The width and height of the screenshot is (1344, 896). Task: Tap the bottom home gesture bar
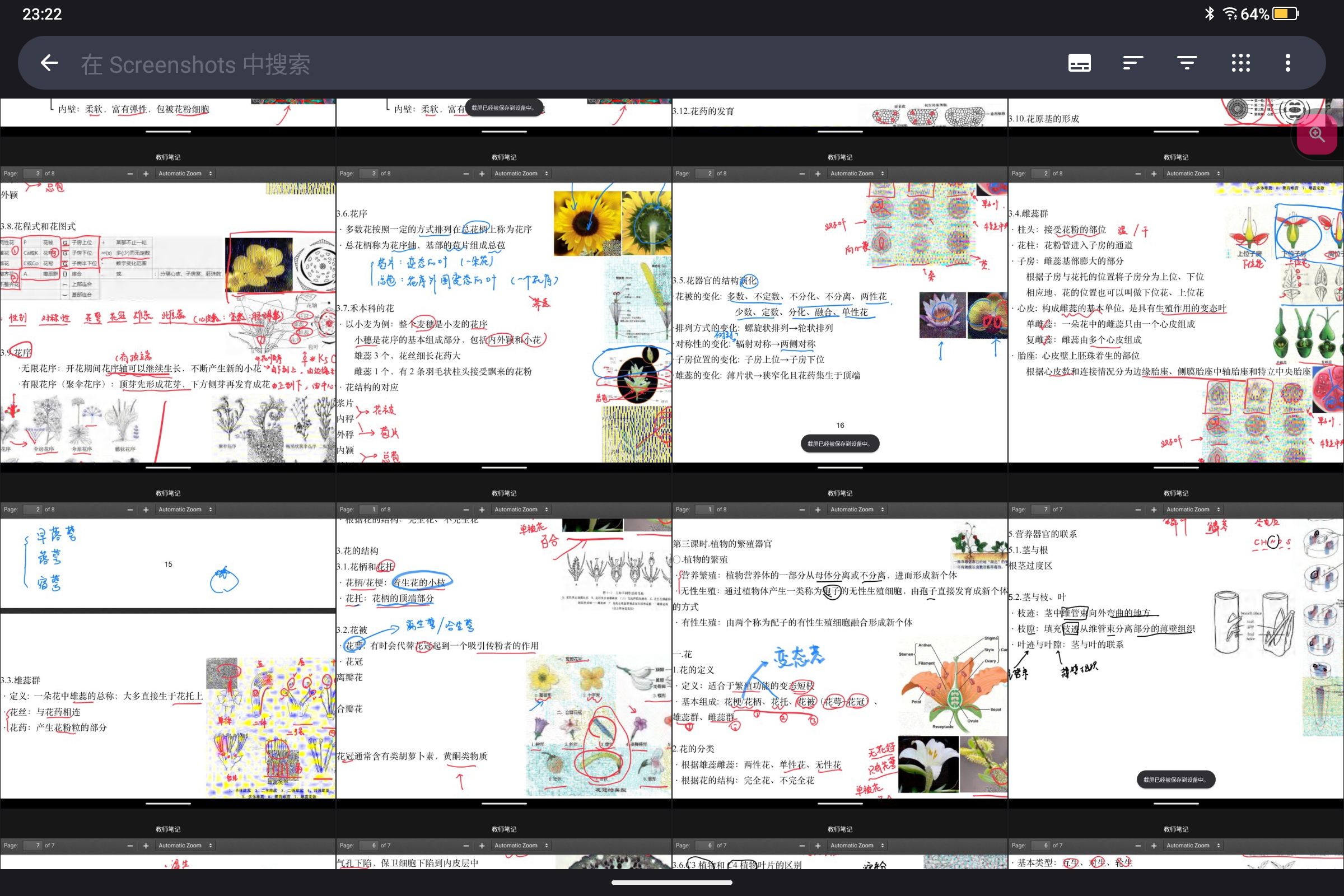672,883
